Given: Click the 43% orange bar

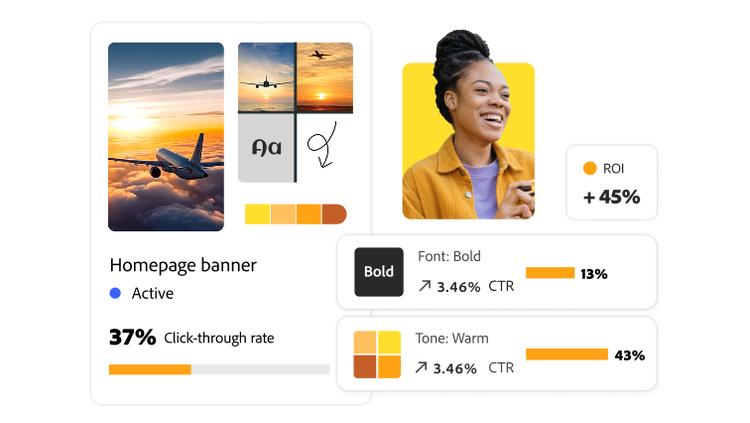Looking at the screenshot, I should (x=567, y=354).
